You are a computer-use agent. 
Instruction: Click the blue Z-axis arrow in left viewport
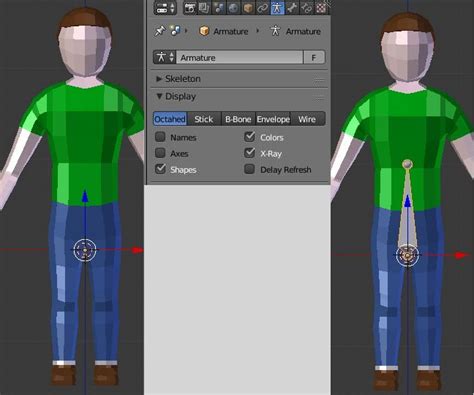click(x=85, y=196)
